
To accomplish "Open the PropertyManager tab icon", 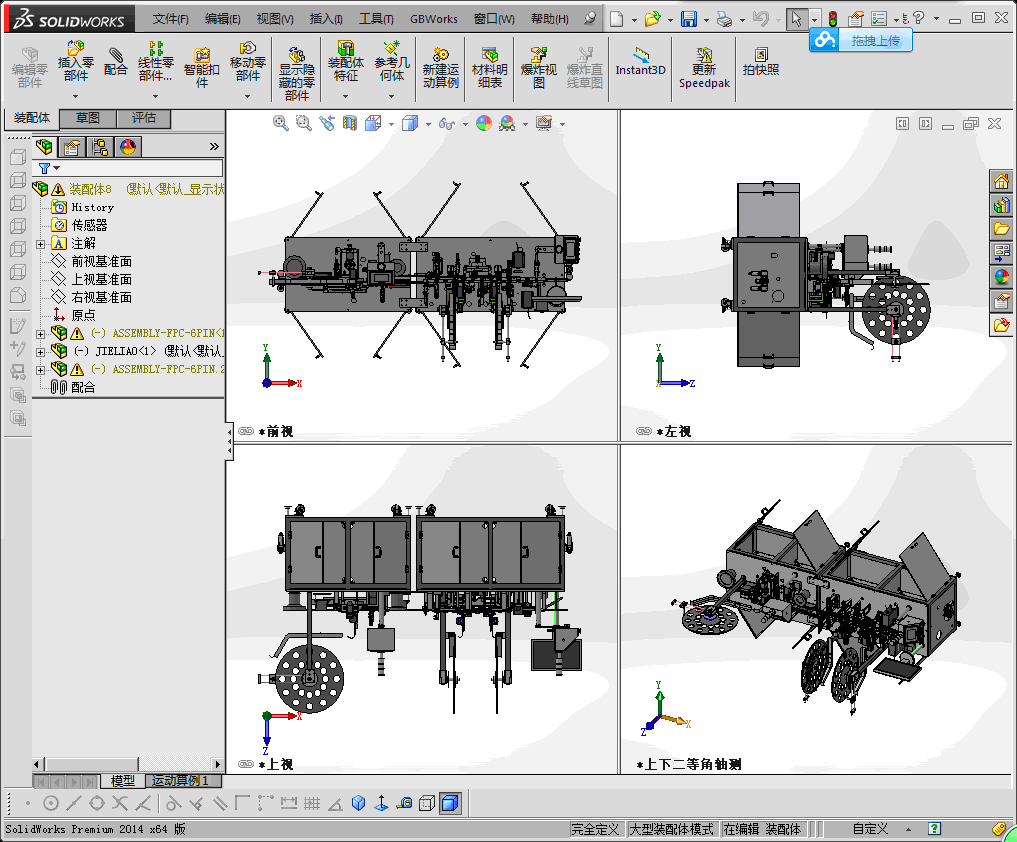I will coord(72,148).
